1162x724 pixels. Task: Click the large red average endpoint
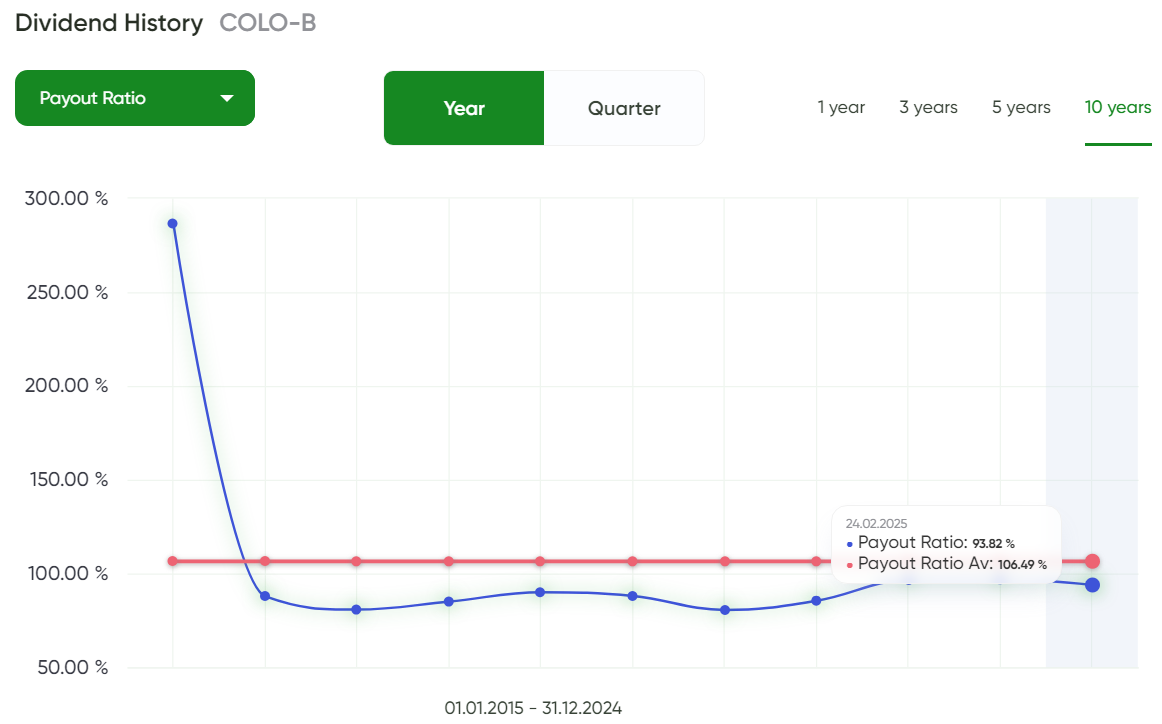(1092, 561)
